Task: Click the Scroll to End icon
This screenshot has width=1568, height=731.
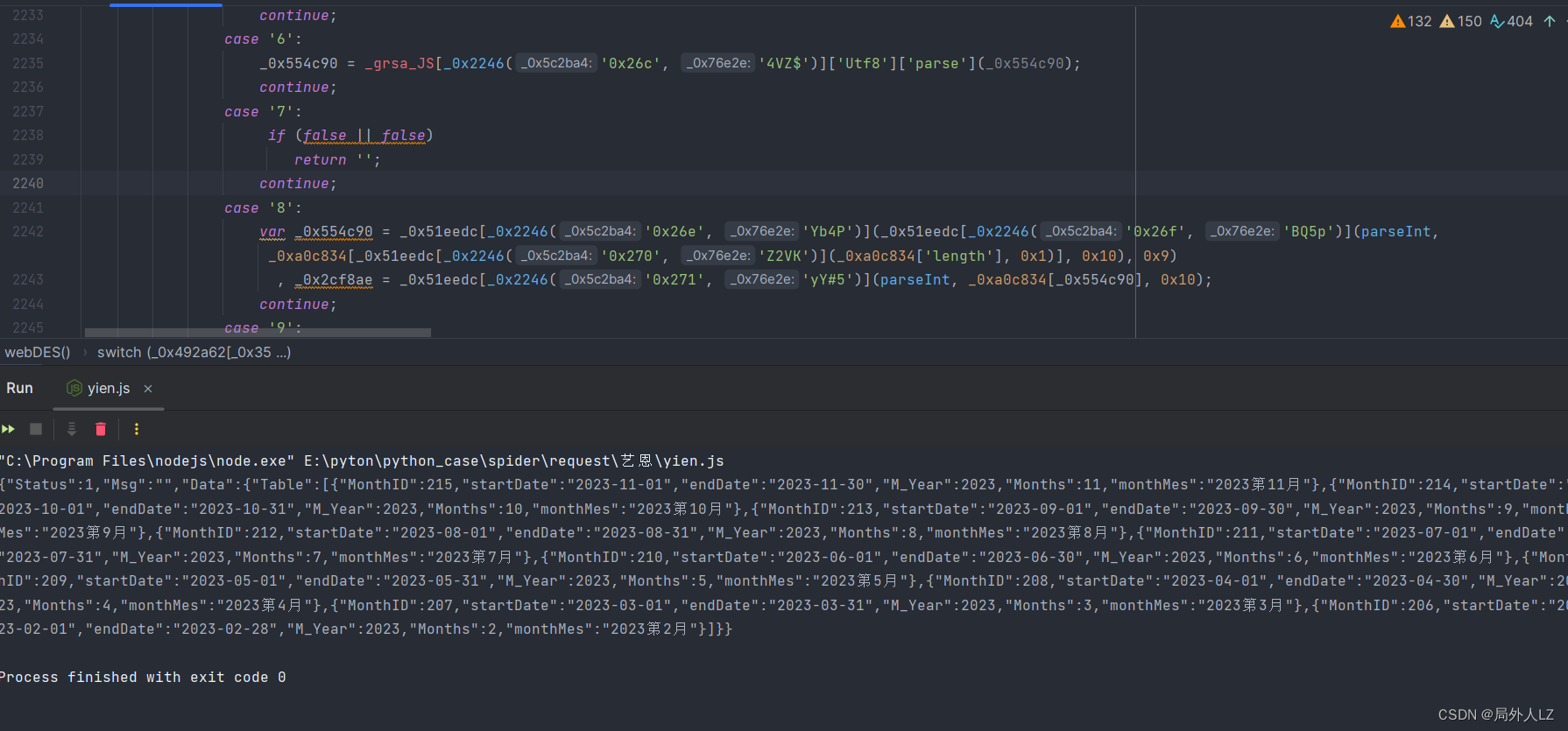Action: [x=72, y=429]
